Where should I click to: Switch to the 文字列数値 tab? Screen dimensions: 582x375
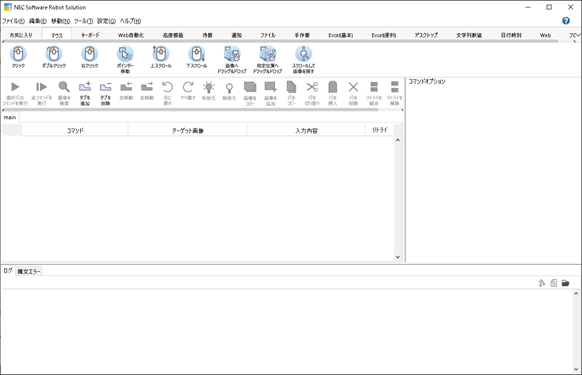[469, 35]
